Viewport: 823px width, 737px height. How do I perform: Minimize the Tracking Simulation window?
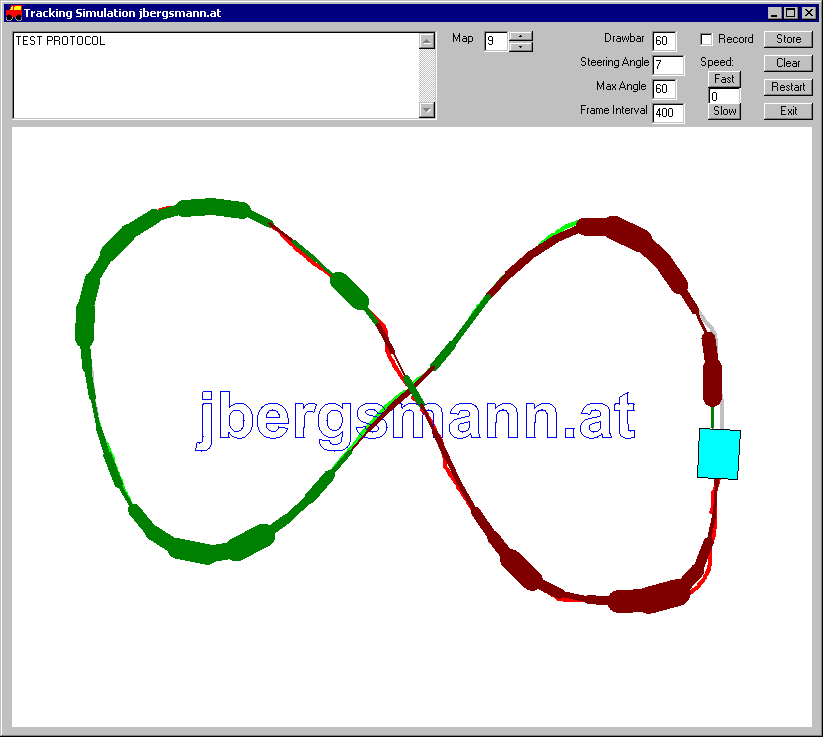(774, 13)
